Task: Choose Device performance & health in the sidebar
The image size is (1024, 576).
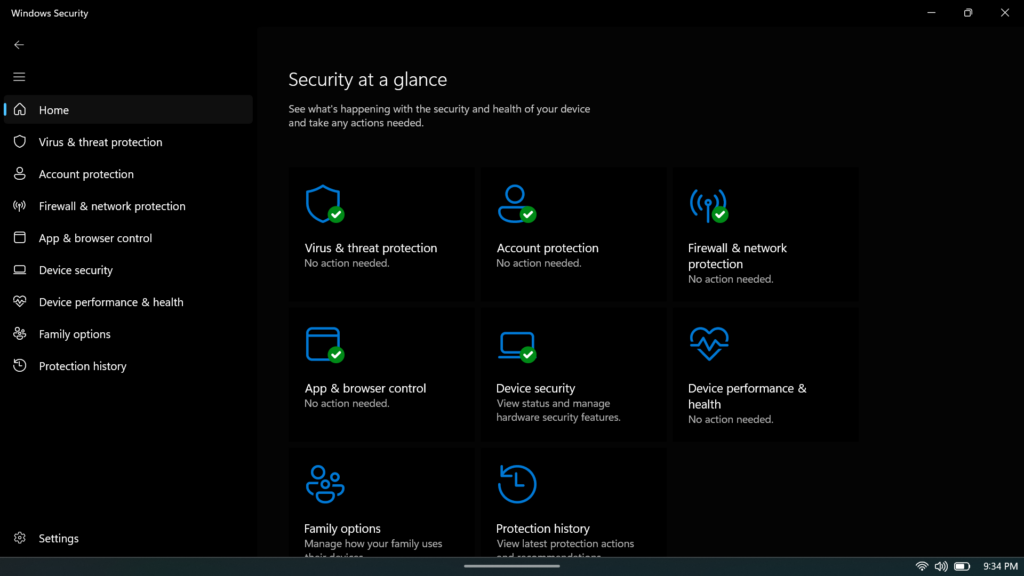Action: point(128,302)
